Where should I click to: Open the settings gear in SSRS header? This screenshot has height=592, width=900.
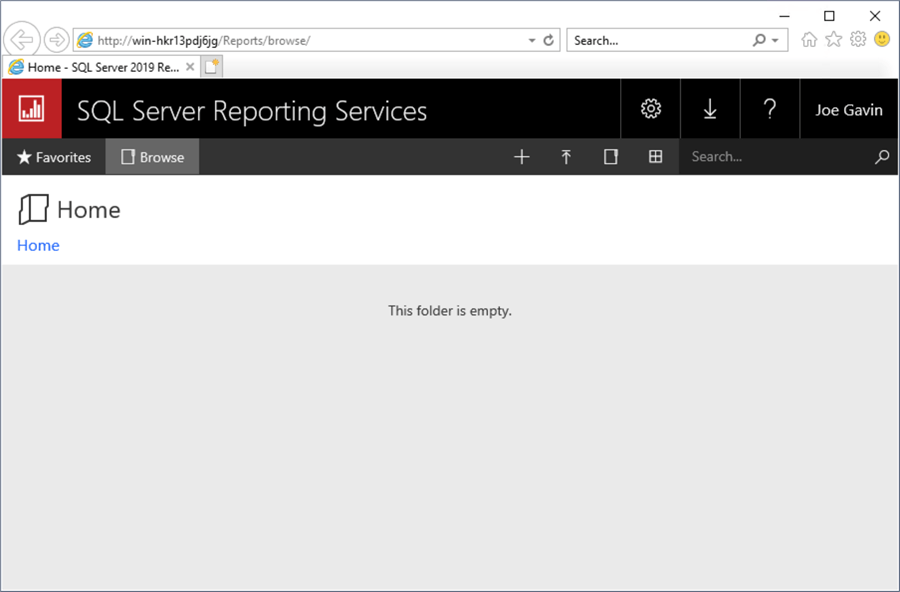tap(651, 109)
